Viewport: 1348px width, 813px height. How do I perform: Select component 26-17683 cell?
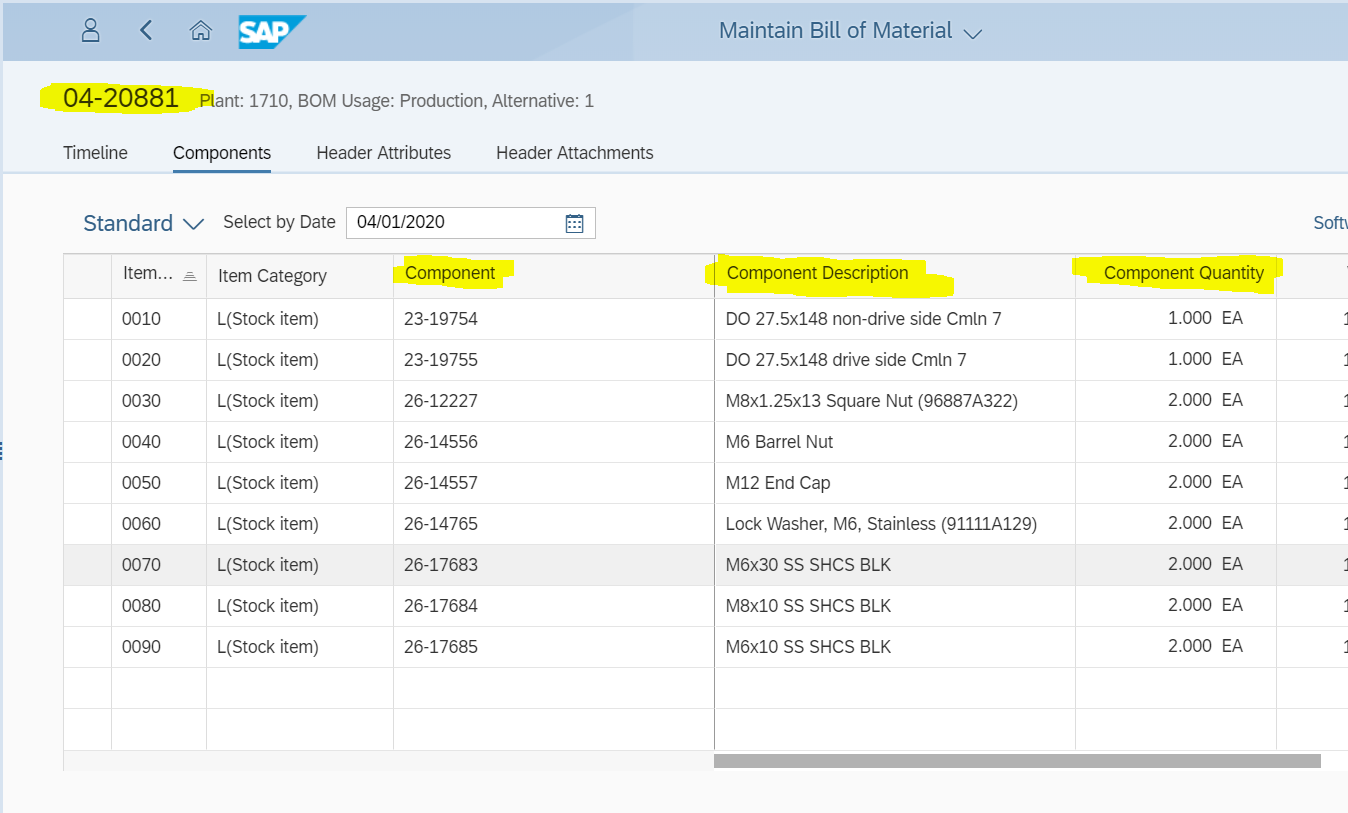[x=441, y=565]
